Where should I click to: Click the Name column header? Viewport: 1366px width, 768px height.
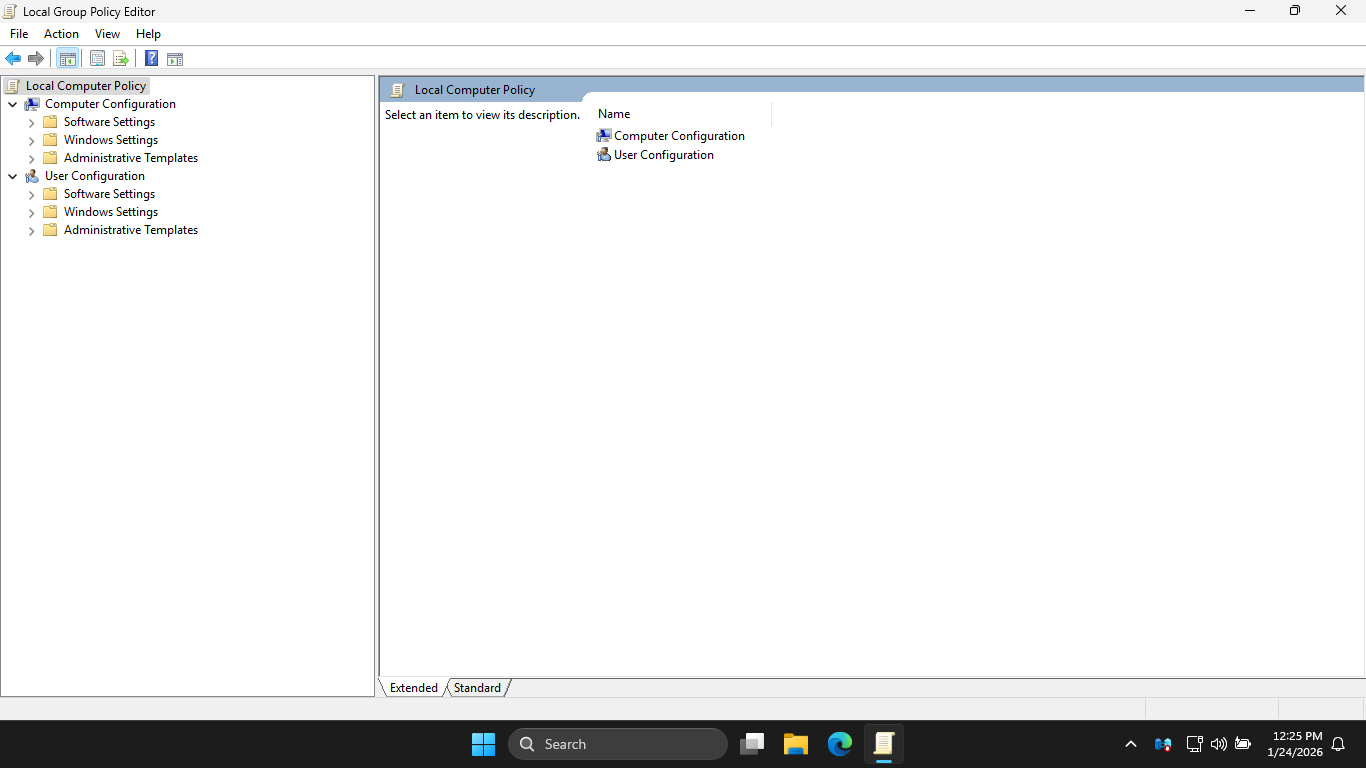point(614,114)
